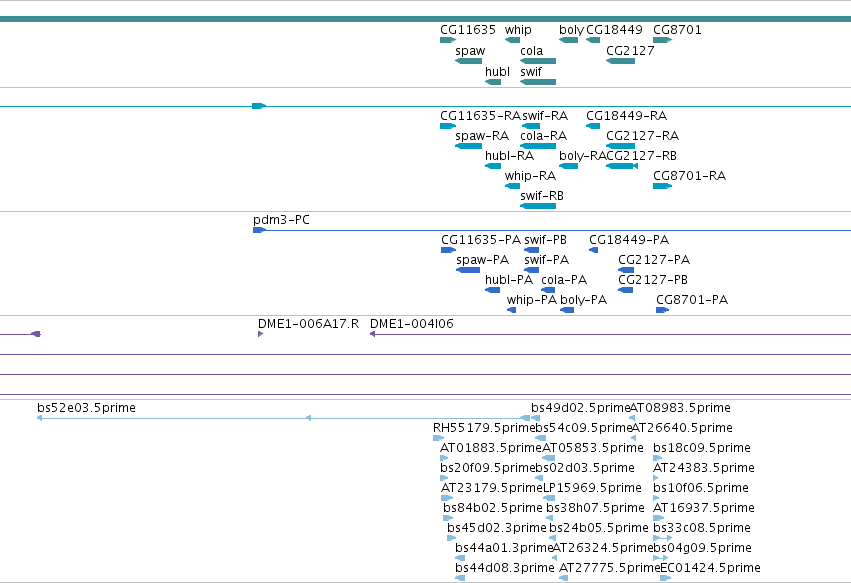Click the swif-RA transcript label
Viewport: 851px width, 583px height.
[545, 116]
